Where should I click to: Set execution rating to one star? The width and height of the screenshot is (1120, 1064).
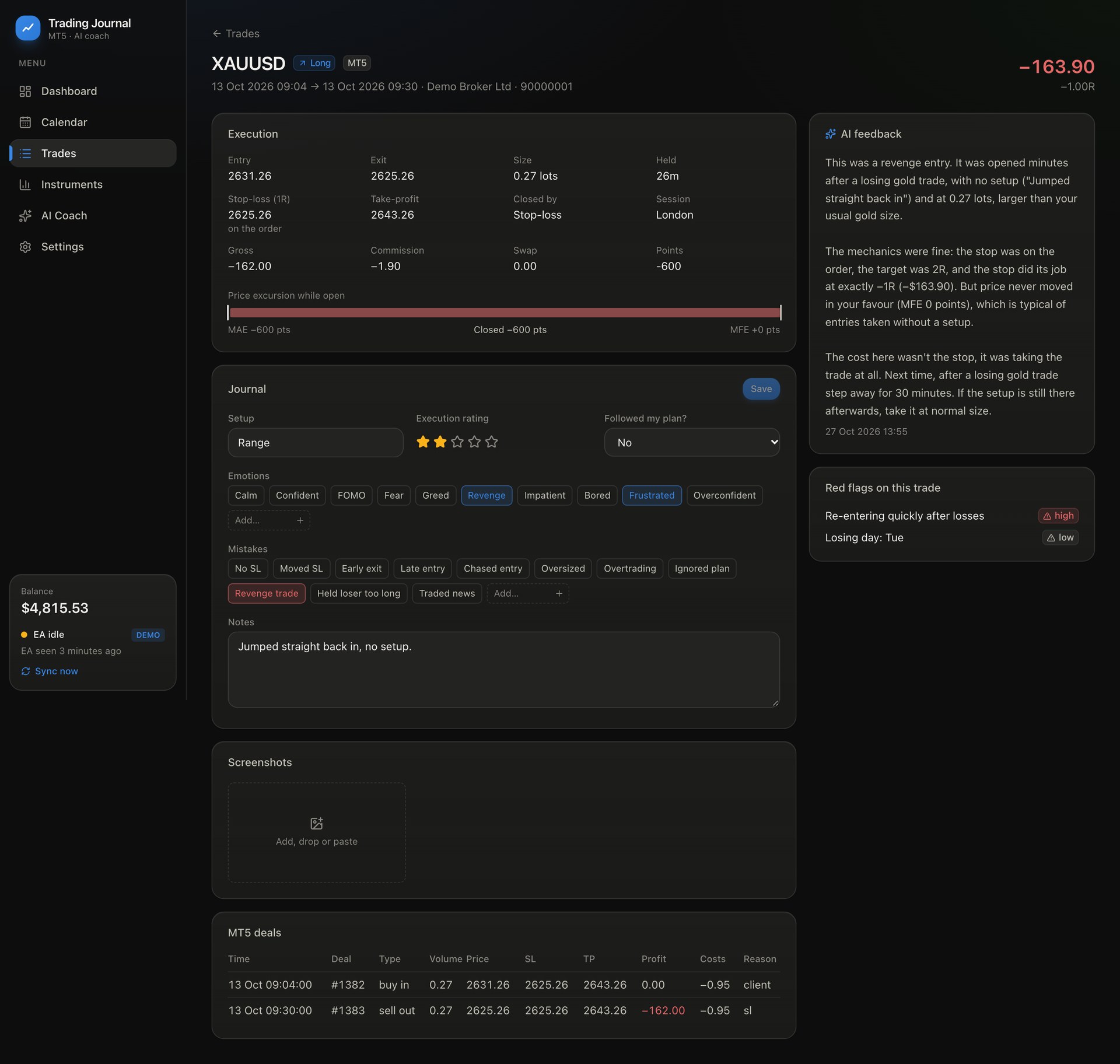pos(423,442)
